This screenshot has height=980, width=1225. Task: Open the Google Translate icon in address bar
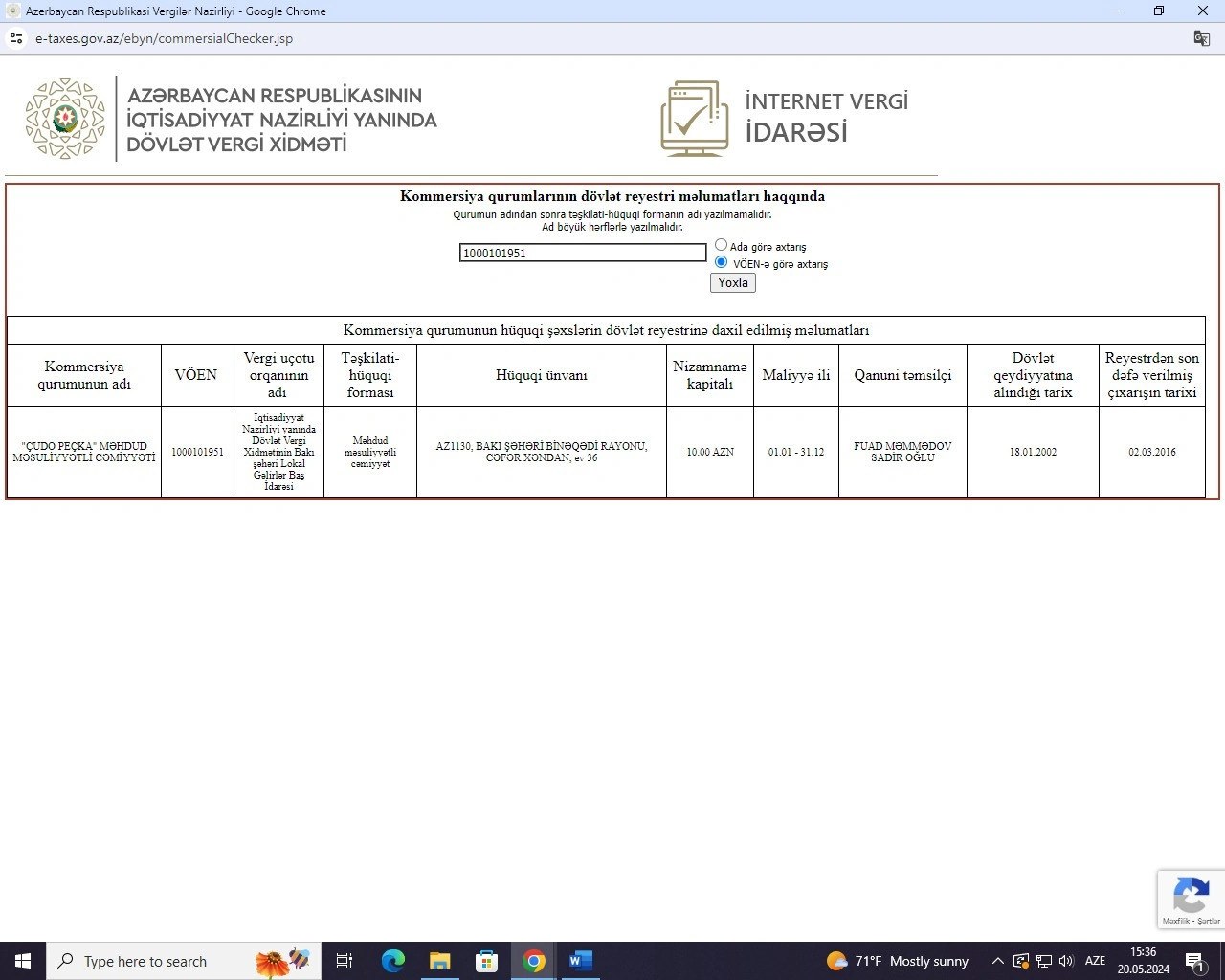(1202, 38)
